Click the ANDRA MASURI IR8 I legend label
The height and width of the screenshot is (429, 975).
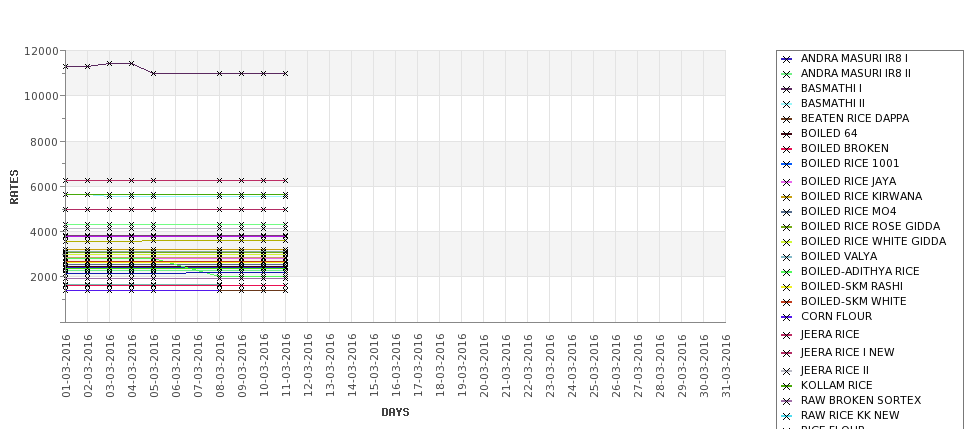pos(854,58)
